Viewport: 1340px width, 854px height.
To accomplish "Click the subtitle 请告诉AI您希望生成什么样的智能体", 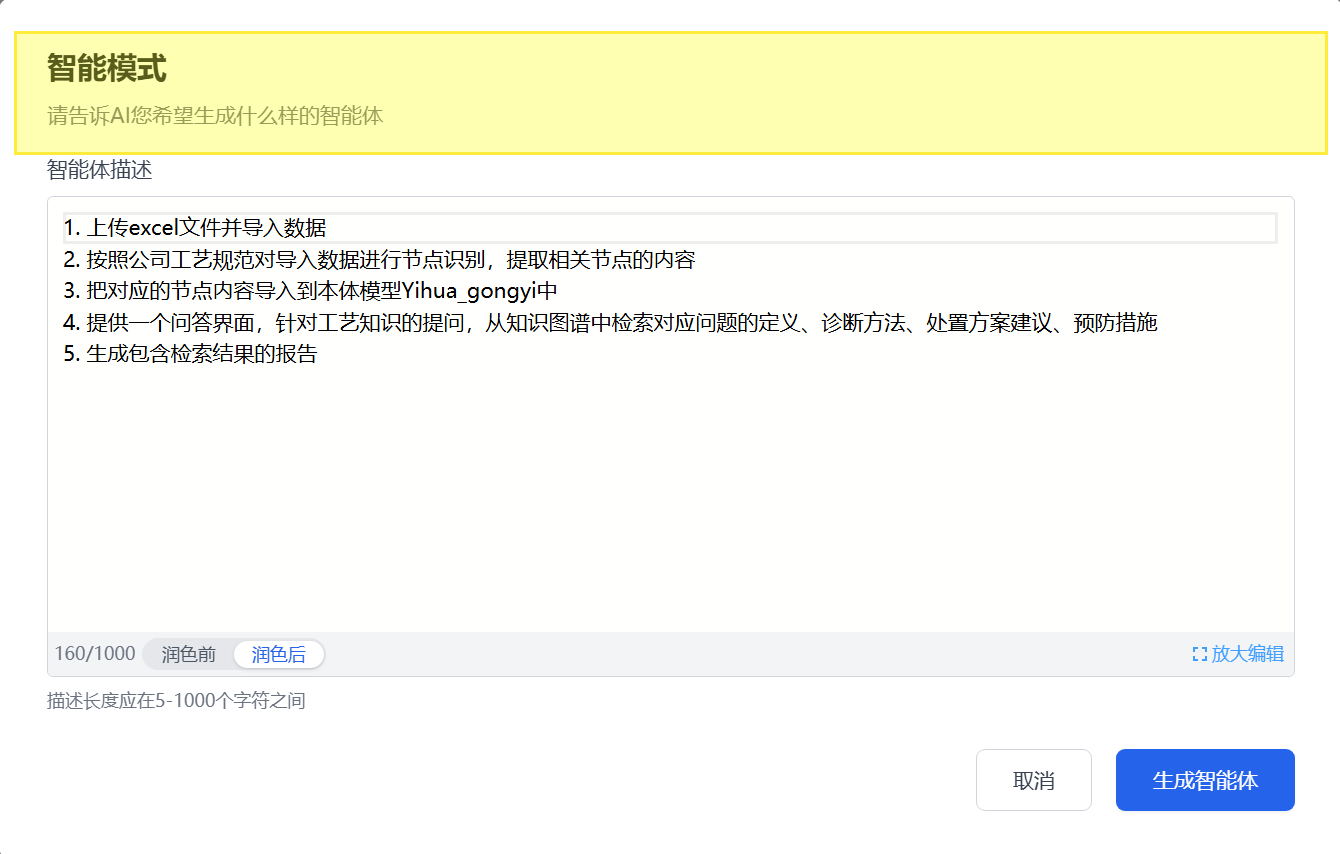I will pyautogui.click(x=215, y=116).
